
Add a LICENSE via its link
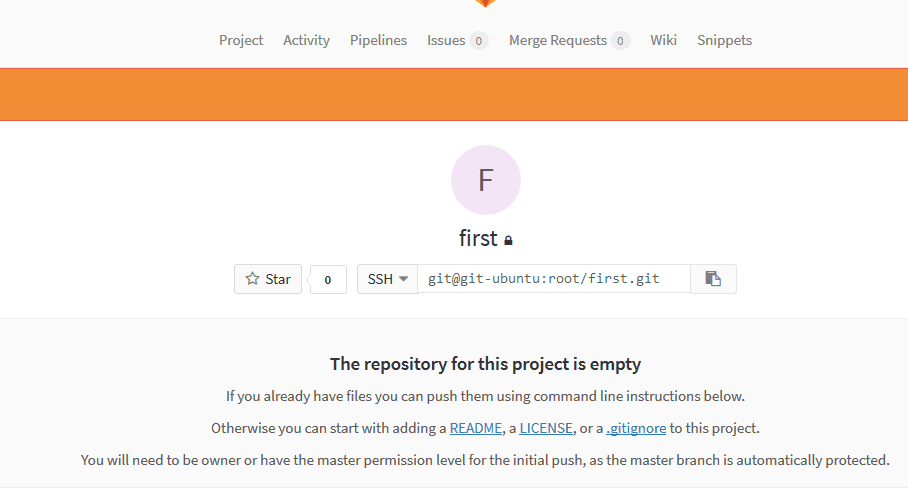pos(546,428)
